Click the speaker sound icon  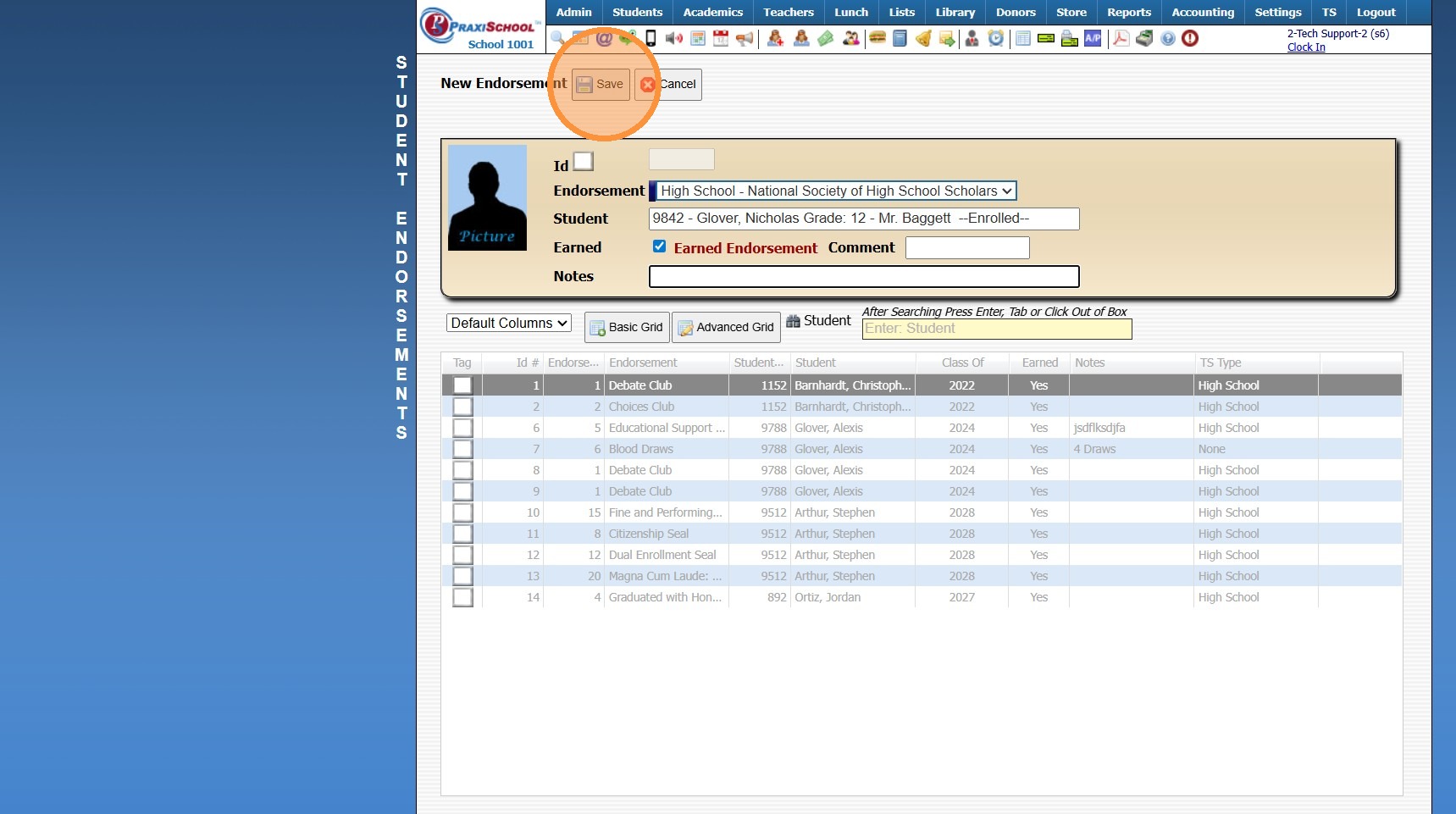click(674, 38)
